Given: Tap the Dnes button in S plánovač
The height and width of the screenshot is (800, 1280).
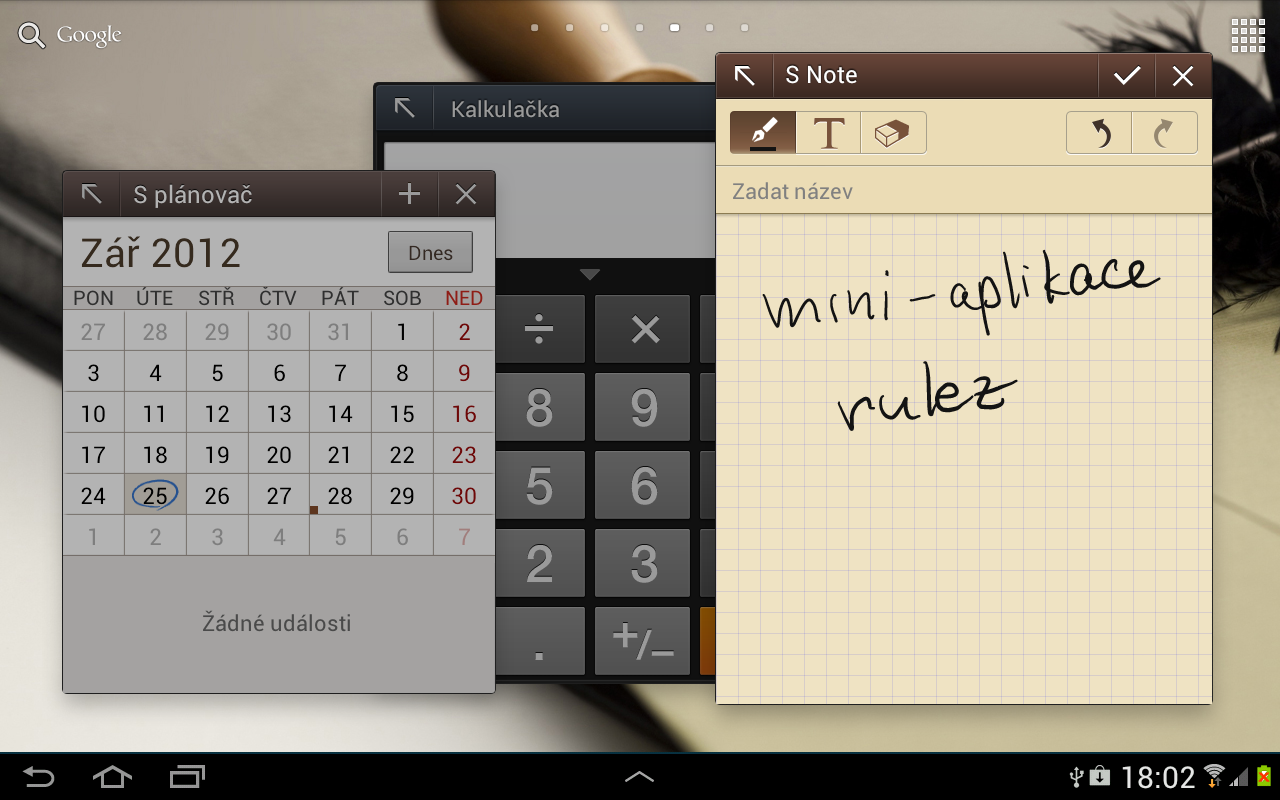Looking at the screenshot, I should (430, 252).
